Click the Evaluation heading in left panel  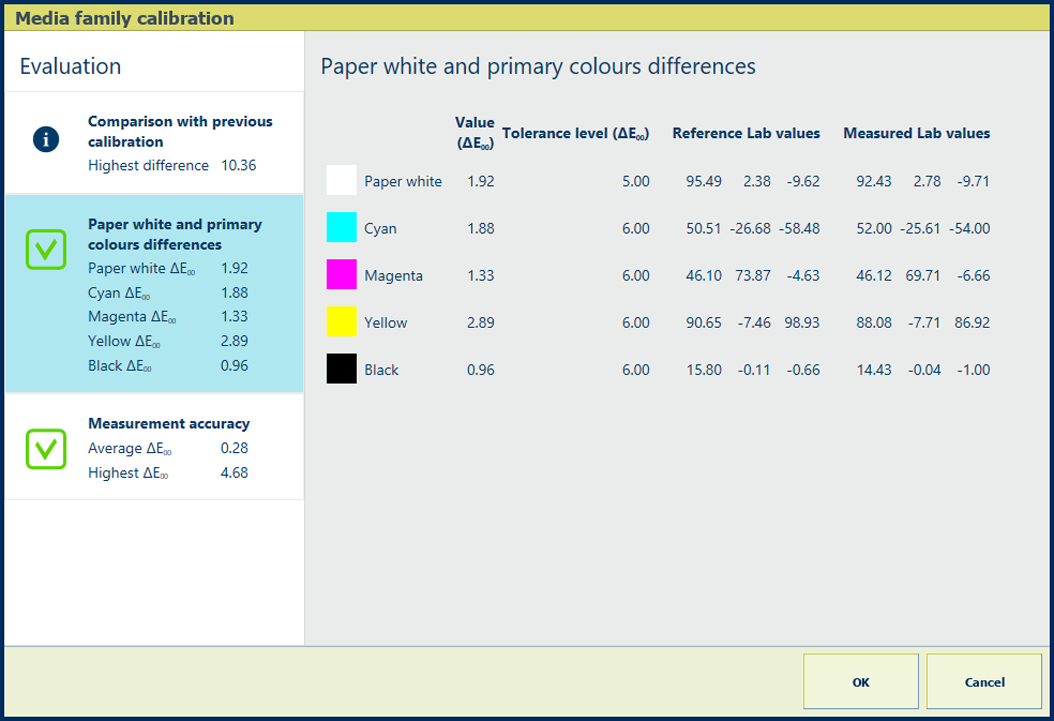coord(71,66)
